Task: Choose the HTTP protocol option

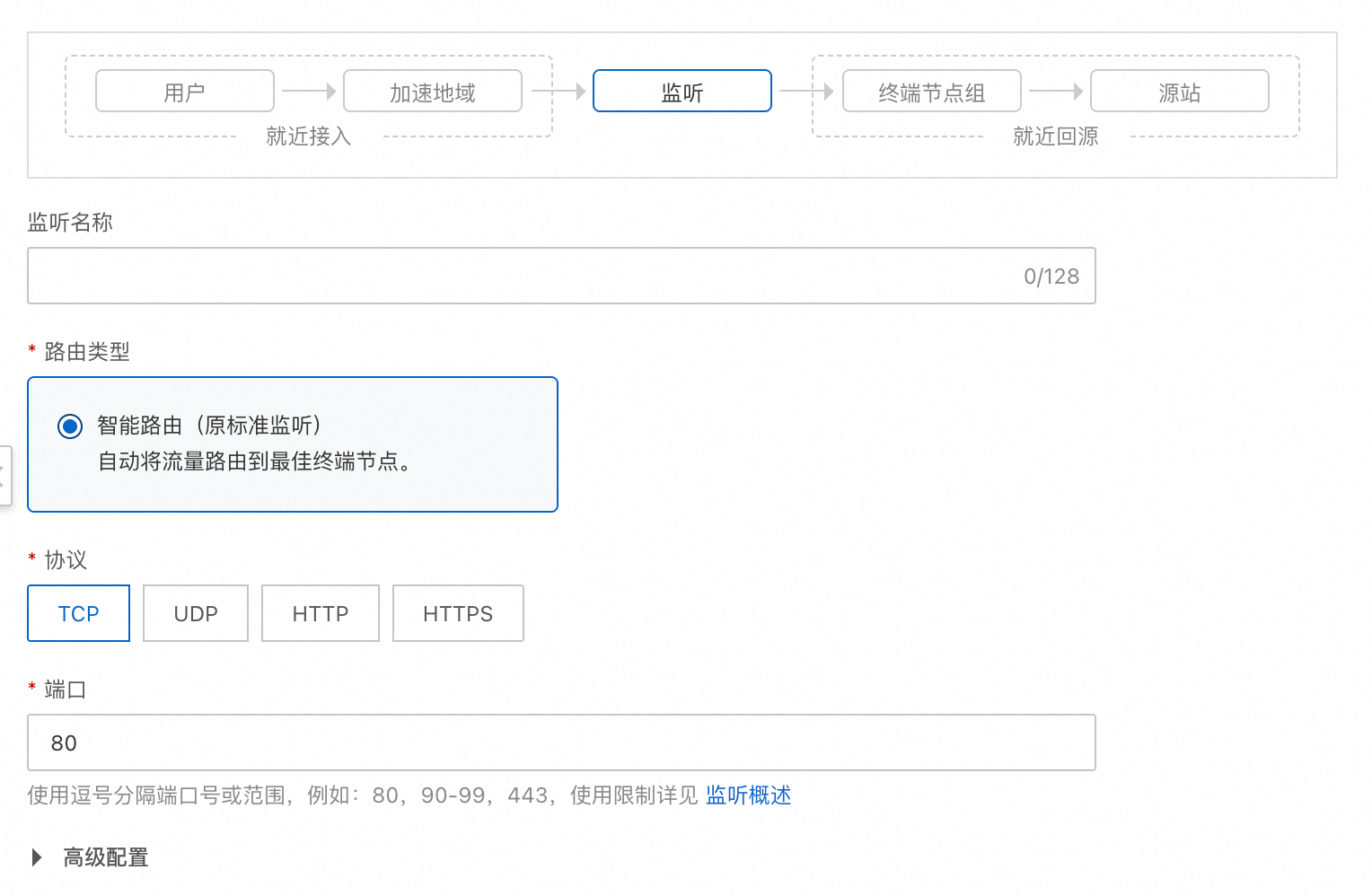Action: coord(321,613)
